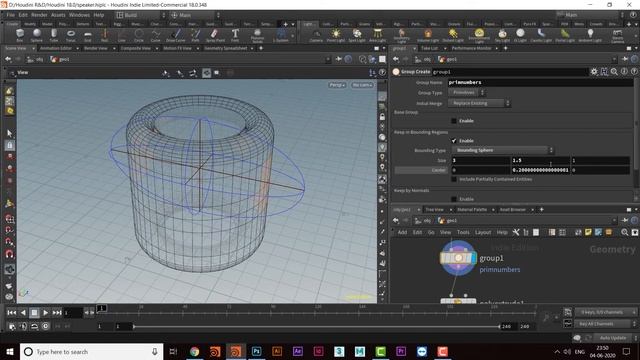640x360 pixels.
Task: Select the Platonic Solids shelf tool
Action: pyautogui.click(x=257, y=36)
